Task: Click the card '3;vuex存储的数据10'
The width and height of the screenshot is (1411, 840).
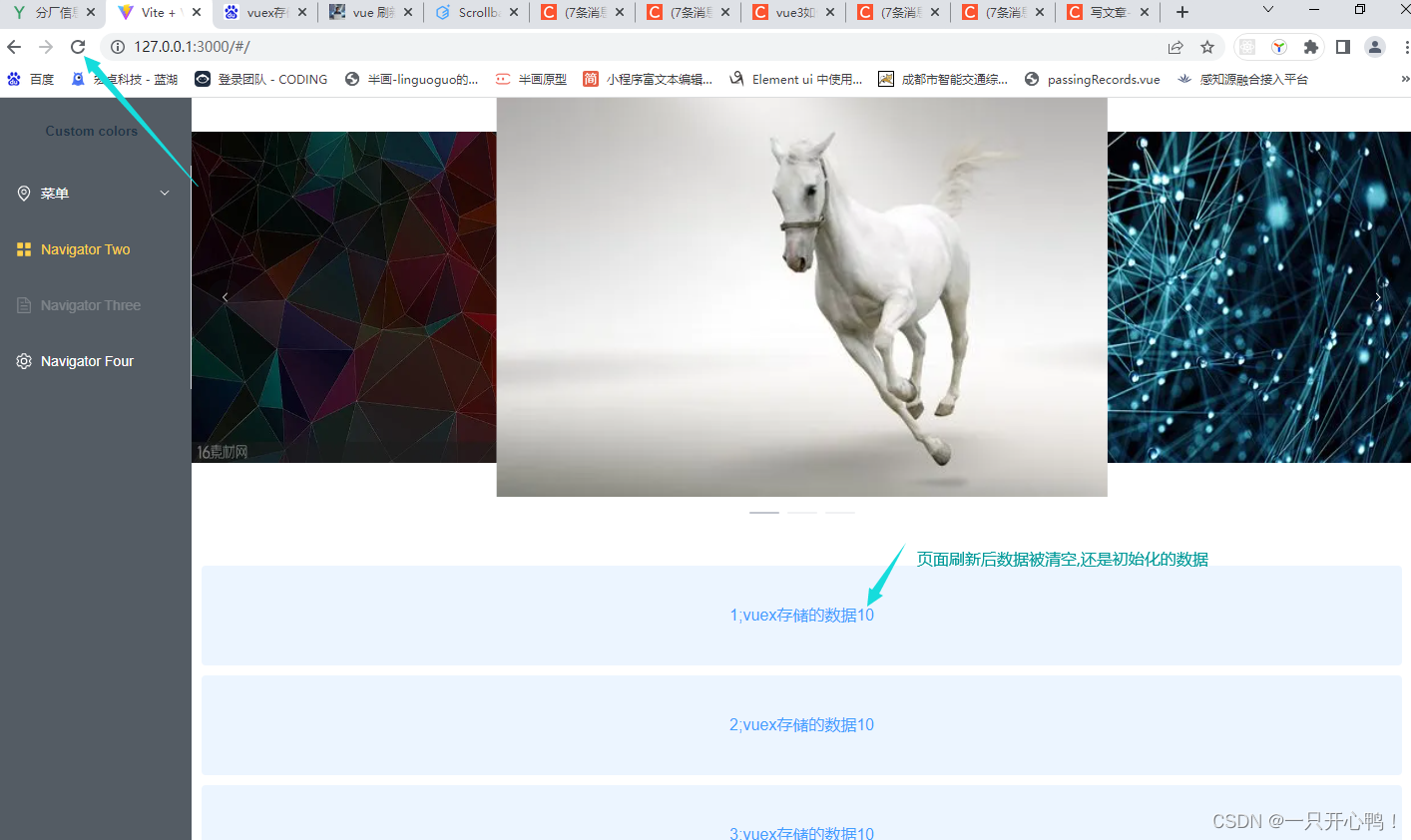Action: click(801, 813)
